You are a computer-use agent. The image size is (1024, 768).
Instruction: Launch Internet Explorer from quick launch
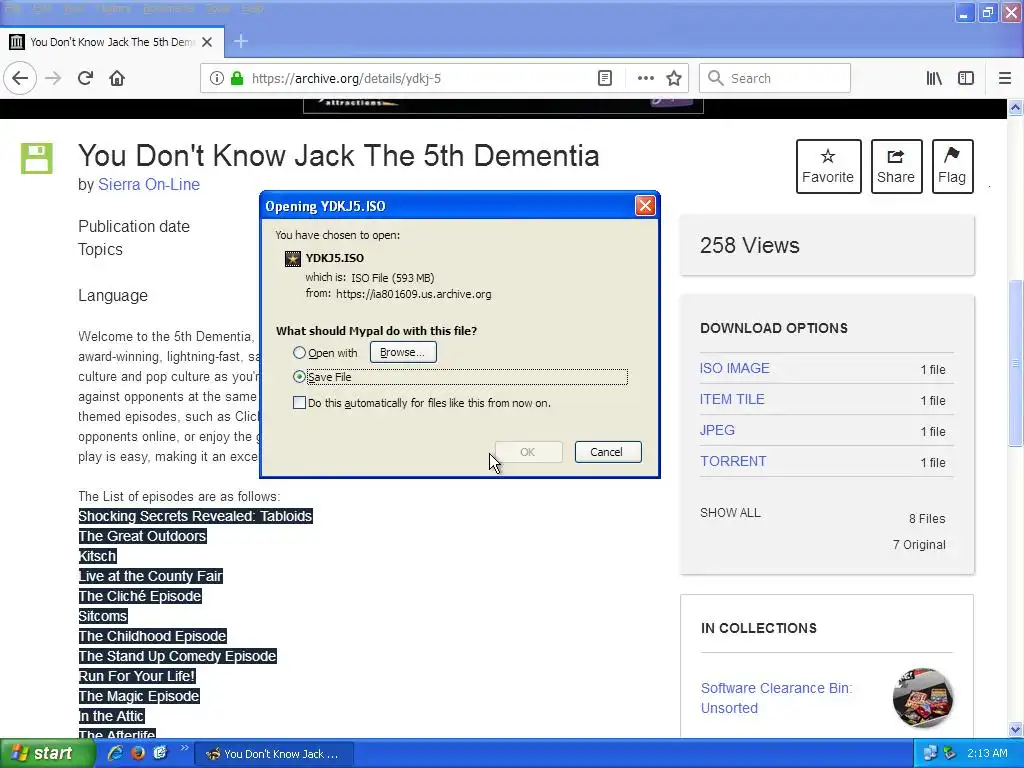115,753
